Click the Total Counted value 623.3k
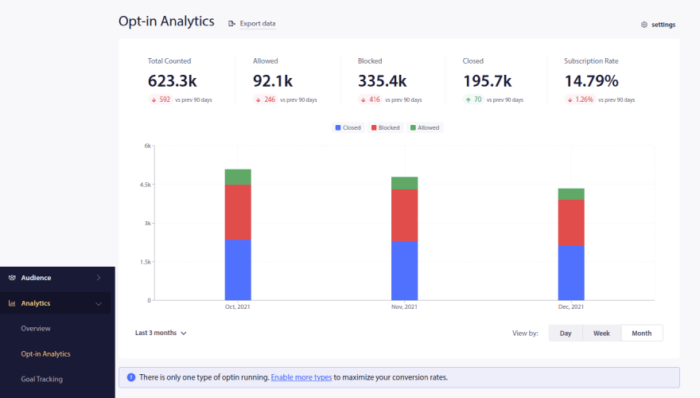Viewport: 700px width, 398px height. pyautogui.click(x=172, y=81)
